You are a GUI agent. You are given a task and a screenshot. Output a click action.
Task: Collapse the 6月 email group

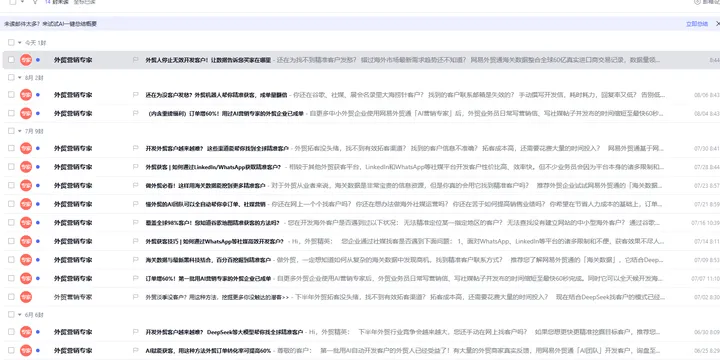[x=20, y=315]
